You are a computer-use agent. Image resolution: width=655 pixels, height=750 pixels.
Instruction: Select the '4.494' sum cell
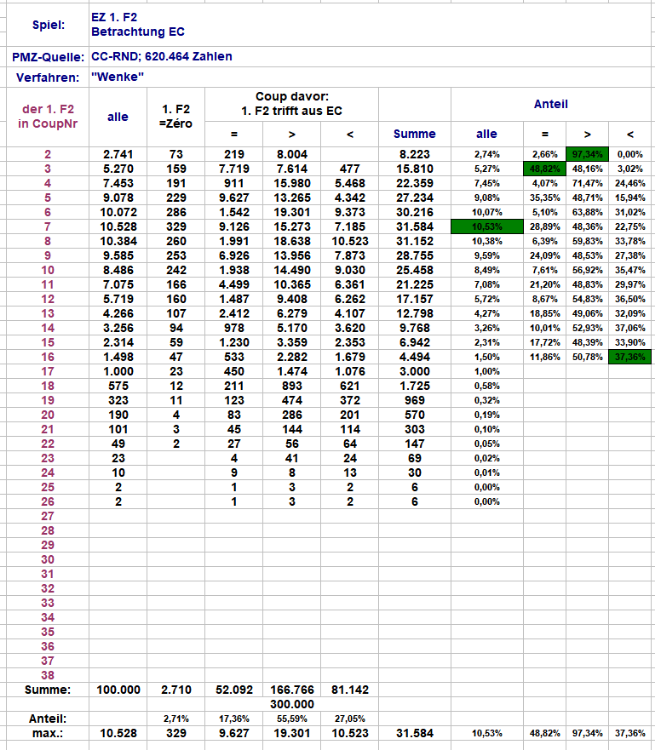(414, 357)
